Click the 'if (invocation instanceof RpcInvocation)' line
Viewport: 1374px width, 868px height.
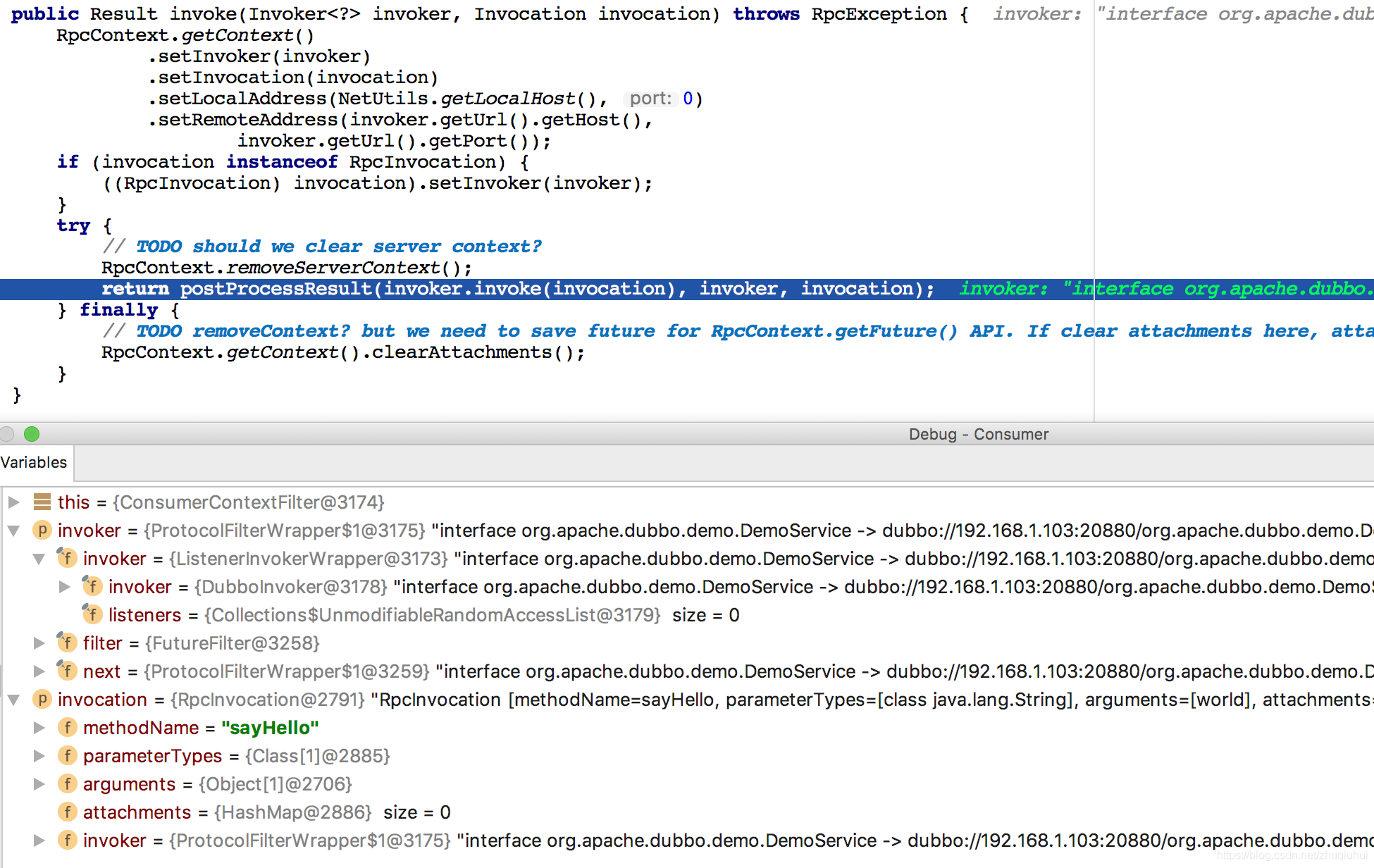coord(293,162)
